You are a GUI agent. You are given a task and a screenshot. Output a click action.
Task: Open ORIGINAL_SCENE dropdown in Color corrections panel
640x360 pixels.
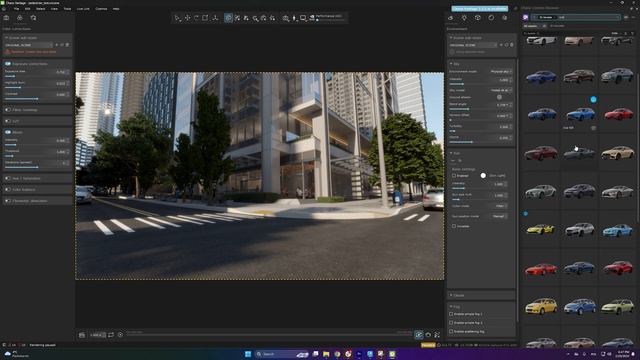[28, 45]
